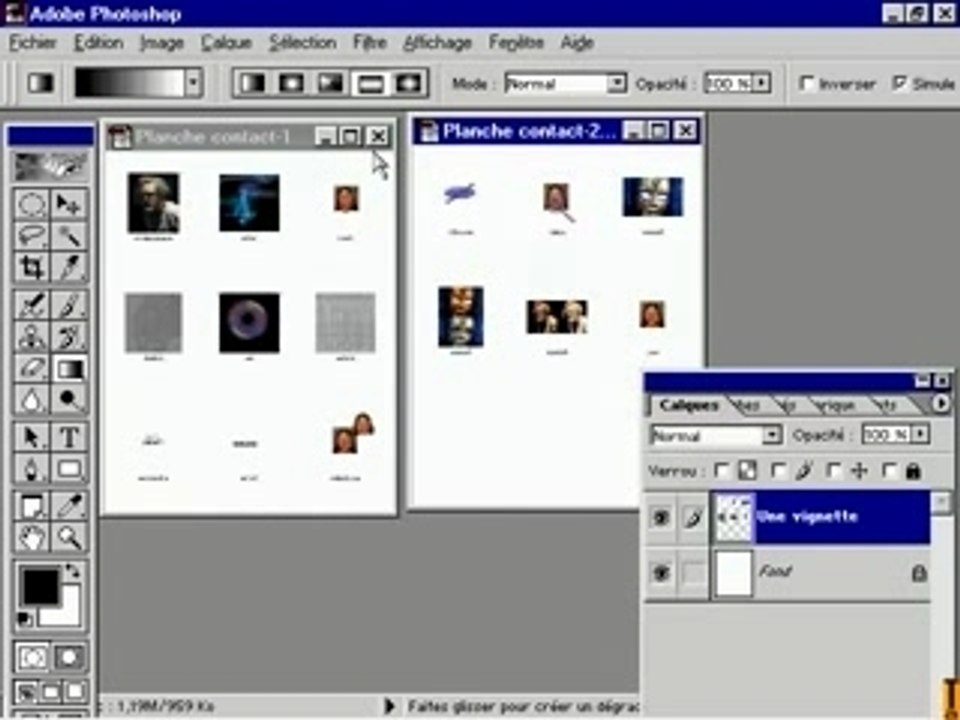960x720 pixels.
Task: Select the Move tool
Action: (69, 204)
